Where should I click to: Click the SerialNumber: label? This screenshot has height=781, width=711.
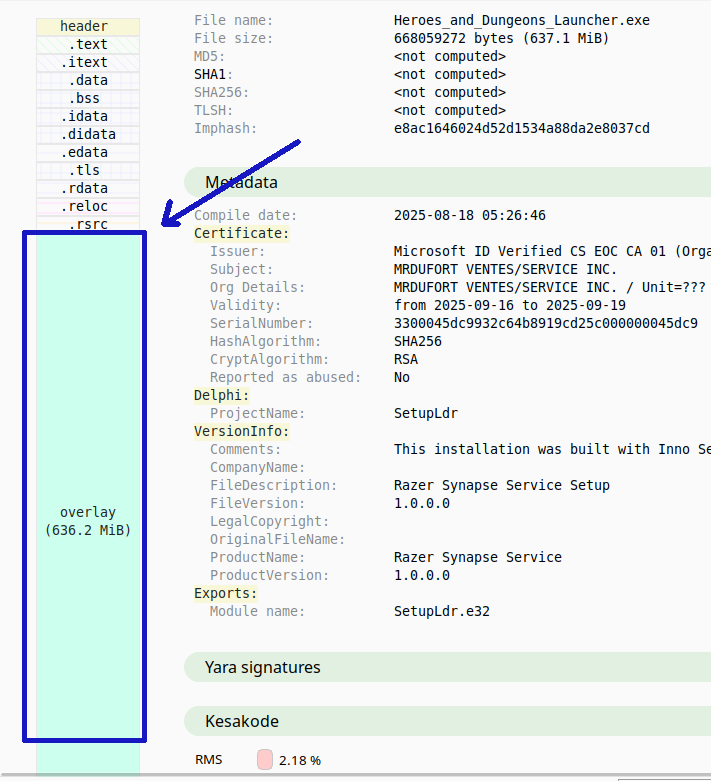[262, 323]
